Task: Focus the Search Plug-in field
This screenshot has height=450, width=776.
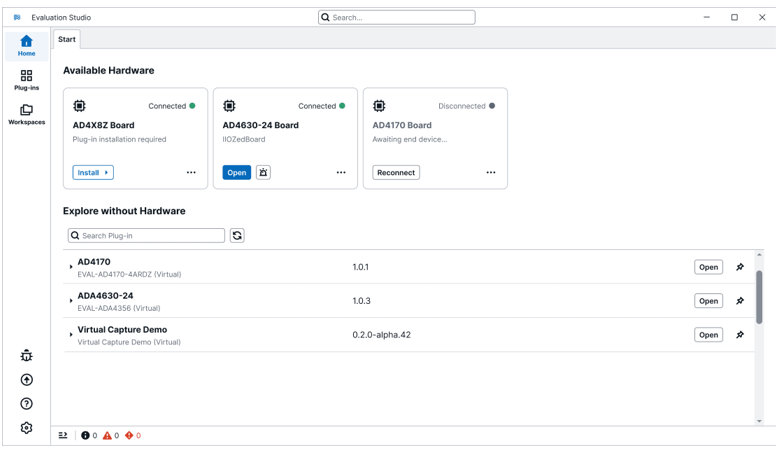Action: 146,236
